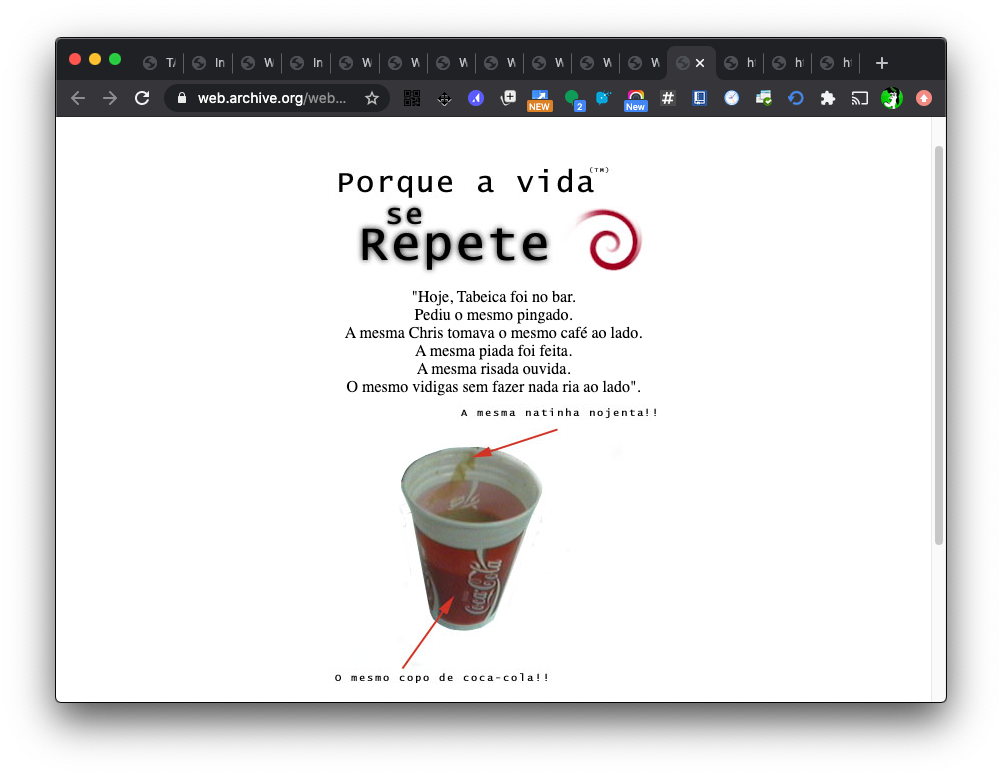
Task: Open the user profile avatar
Action: (891, 98)
